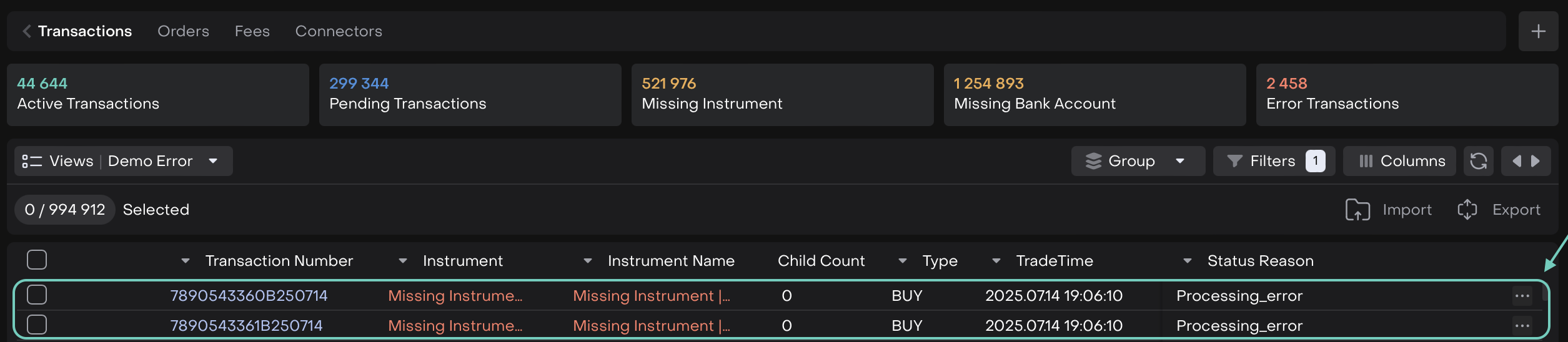Click the left arrow navigation icon
Screen dimensions: 1568x342
coord(1516,161)
